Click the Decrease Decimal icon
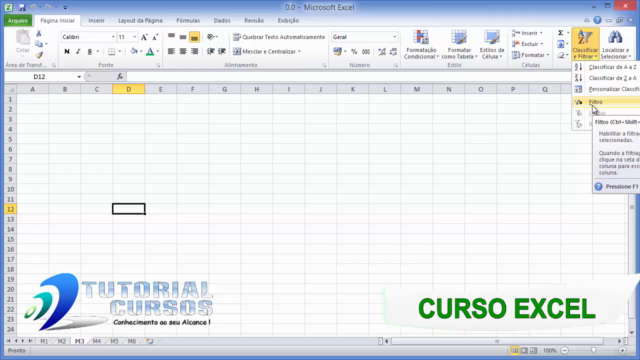 point(393,51)
